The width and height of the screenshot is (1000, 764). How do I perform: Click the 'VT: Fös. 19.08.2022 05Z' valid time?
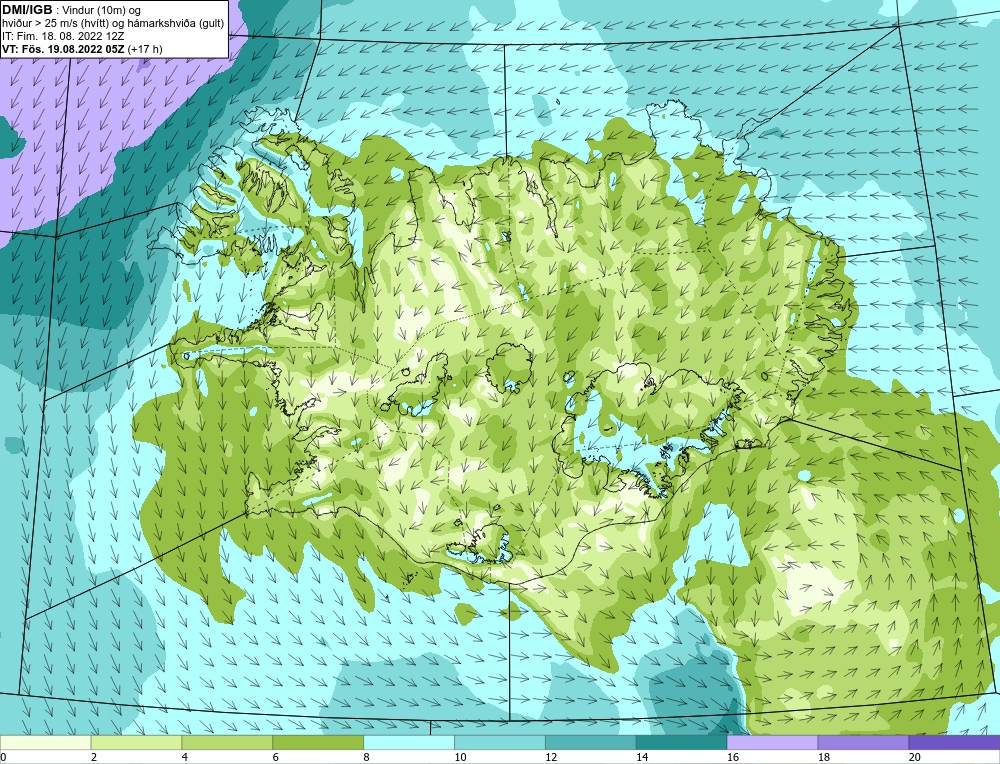tap(64, 48)
